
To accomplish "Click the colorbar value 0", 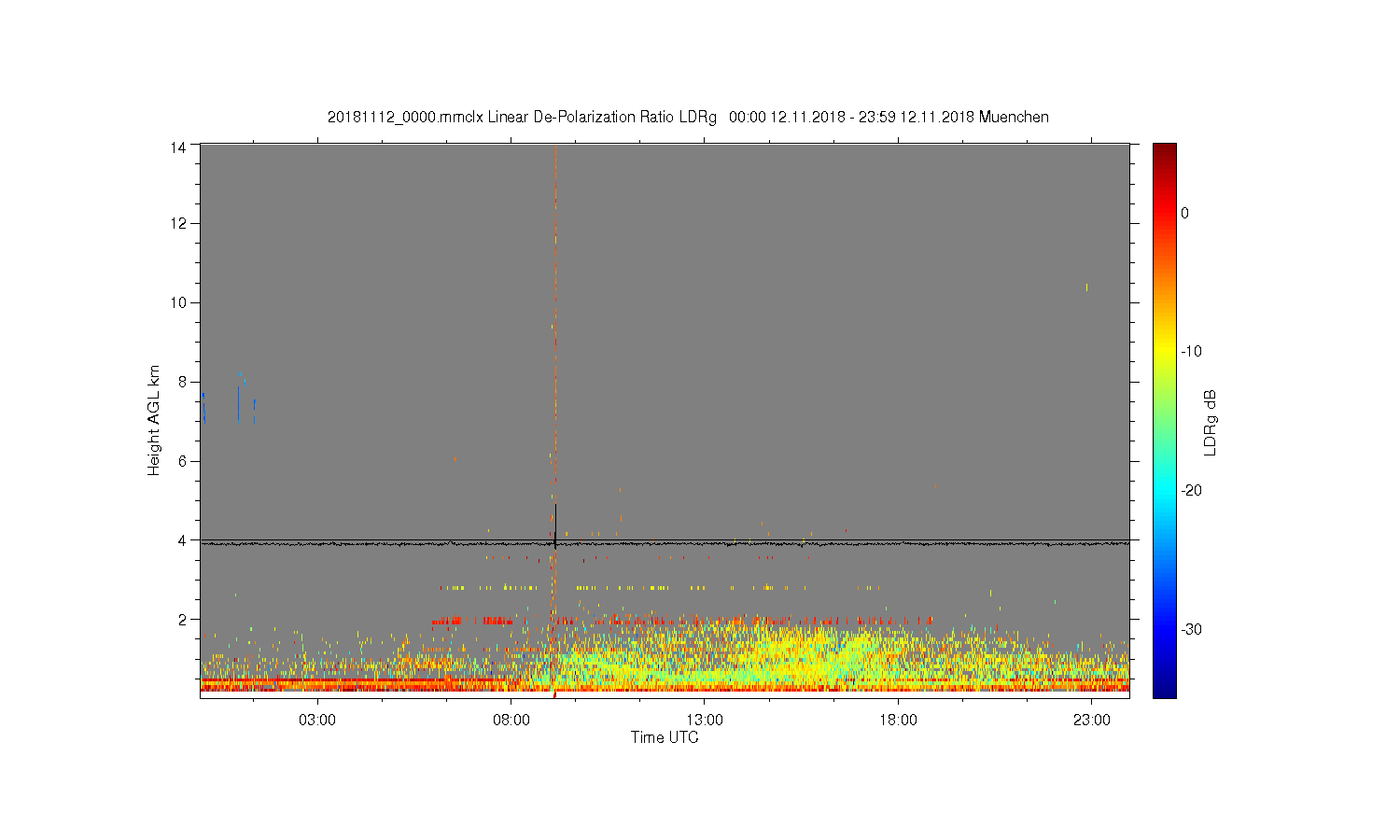I will pos(1184,213).
